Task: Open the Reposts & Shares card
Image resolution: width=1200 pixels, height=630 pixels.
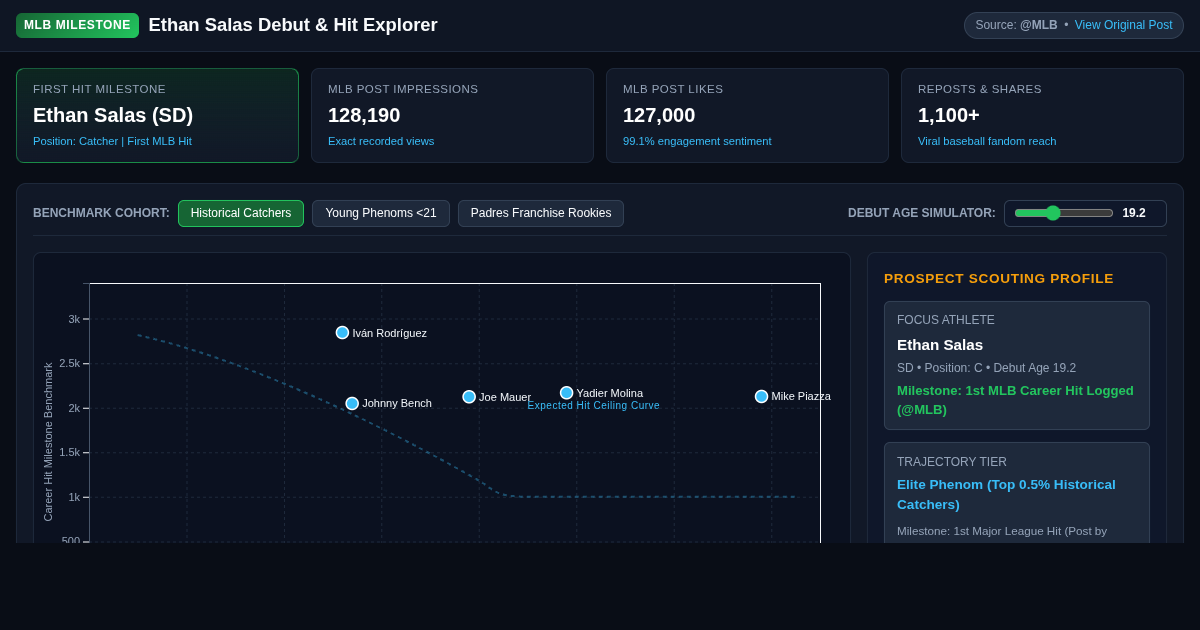Action: pos(1042,115)
